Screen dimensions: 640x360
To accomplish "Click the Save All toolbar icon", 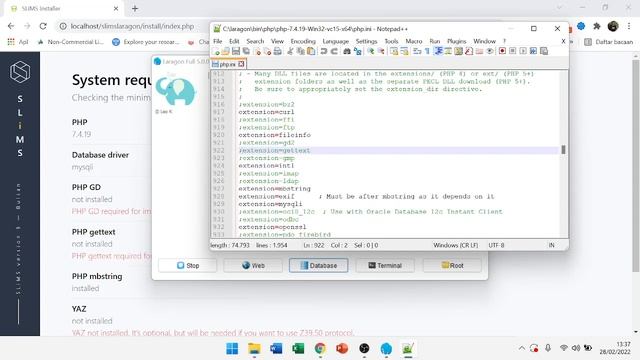I will [246, 51].
